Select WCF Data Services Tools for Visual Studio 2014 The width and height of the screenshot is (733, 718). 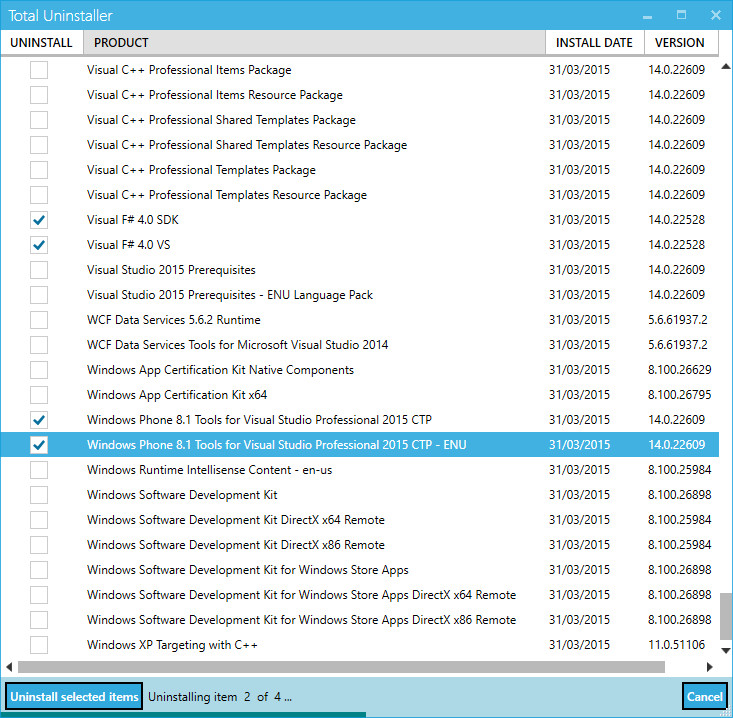click(359, 345)
